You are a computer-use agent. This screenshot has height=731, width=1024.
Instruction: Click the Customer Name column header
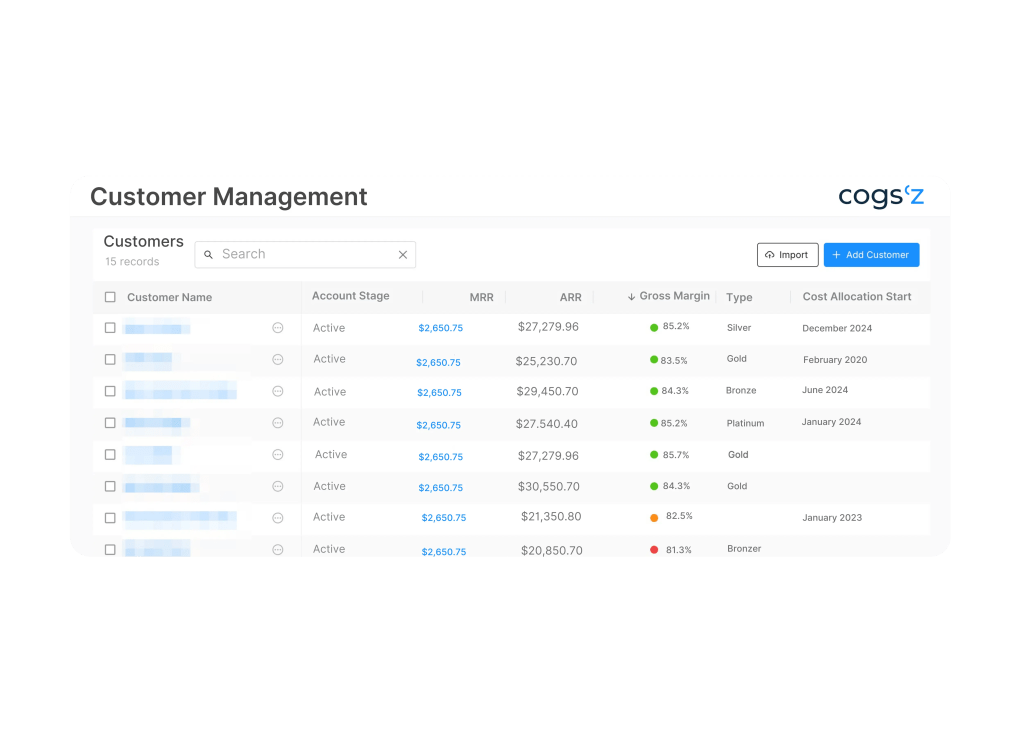tap(169, 297)
